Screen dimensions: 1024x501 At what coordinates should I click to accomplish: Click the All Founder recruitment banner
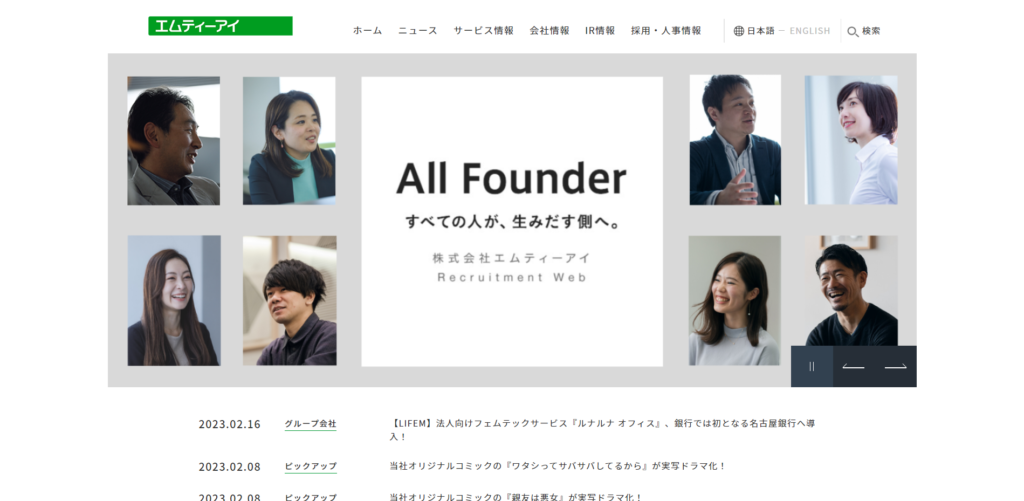click(x=512, y=221)
